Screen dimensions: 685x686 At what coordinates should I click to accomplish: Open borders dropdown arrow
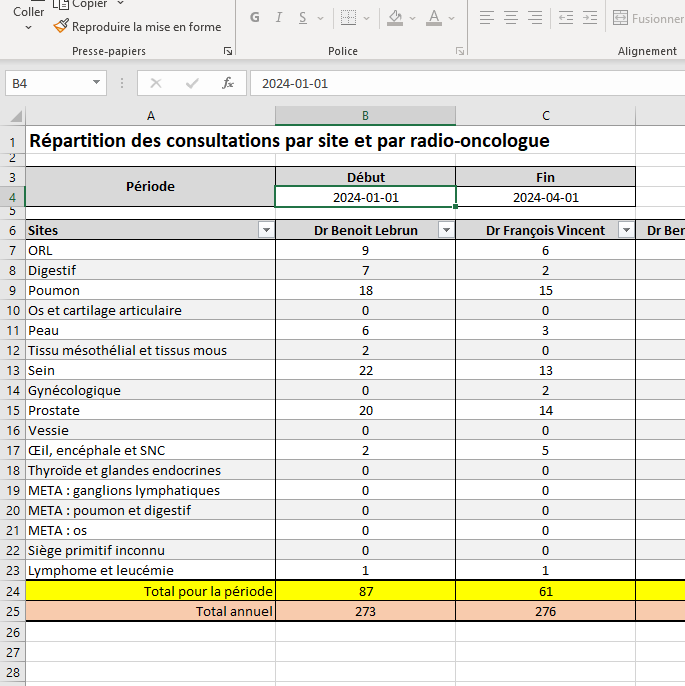click(x=367, y=18)
